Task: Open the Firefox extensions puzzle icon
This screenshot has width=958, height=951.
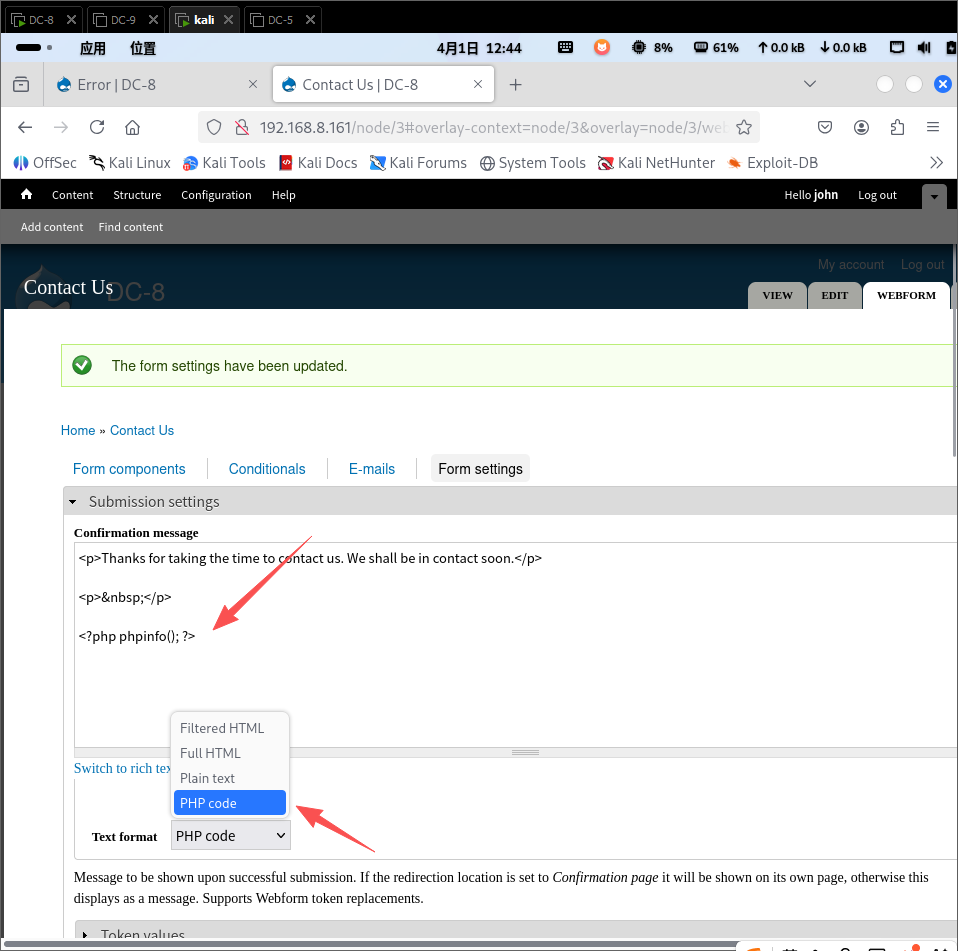Action: (x=897, y=127)
